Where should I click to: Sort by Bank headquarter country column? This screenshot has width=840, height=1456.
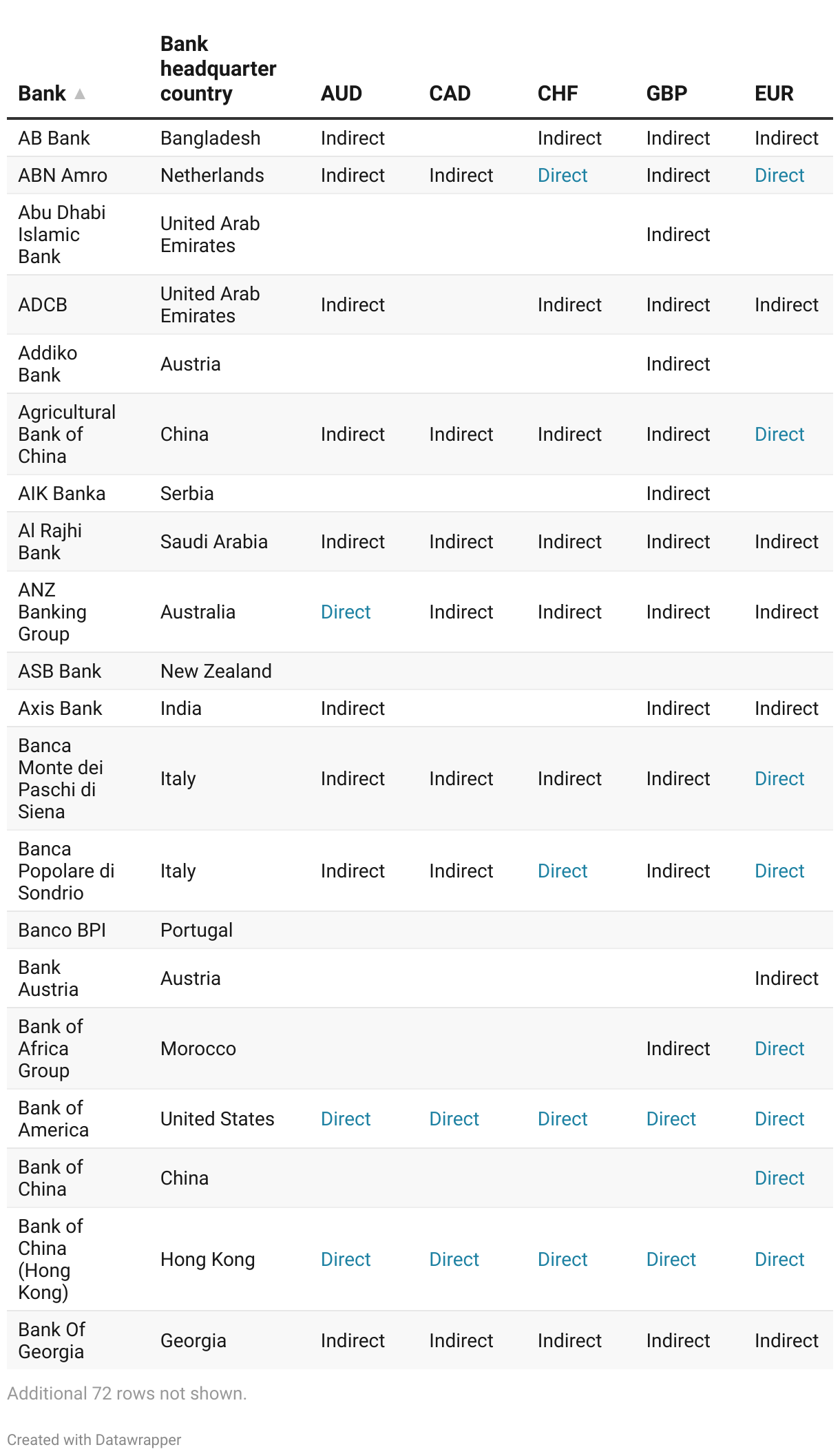pos(218,69)
